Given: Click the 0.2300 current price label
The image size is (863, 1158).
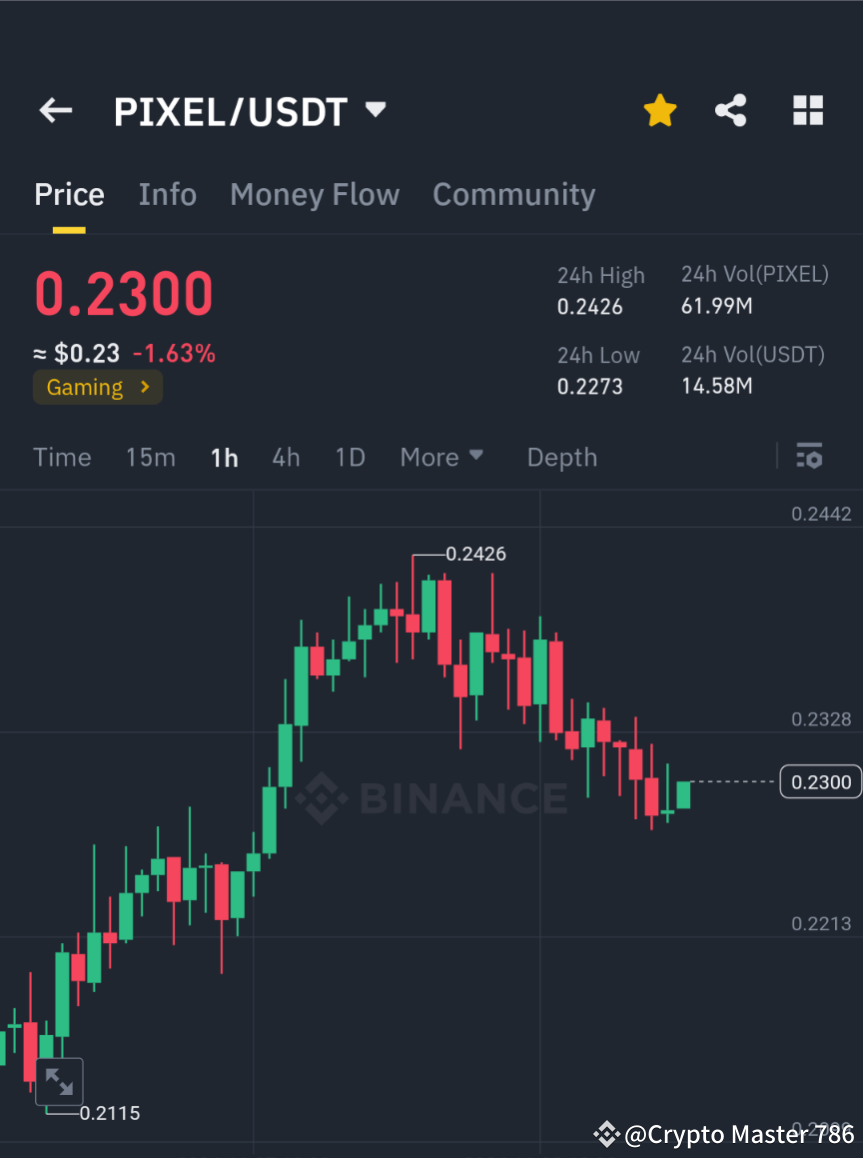Looking at the screenshot, I should coord(819,782).
